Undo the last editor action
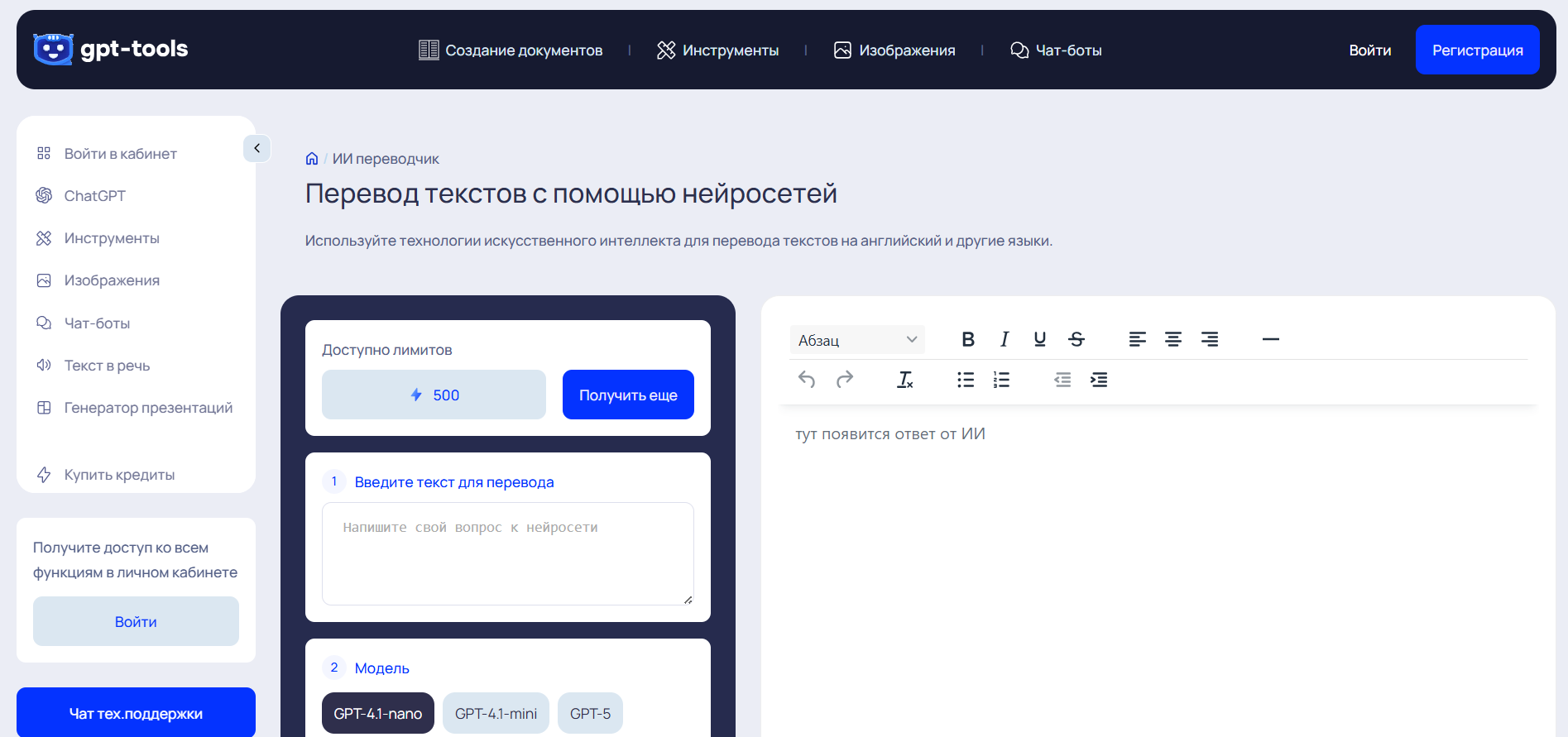This screenshot has height=737, width=1568. click(807, 380)
